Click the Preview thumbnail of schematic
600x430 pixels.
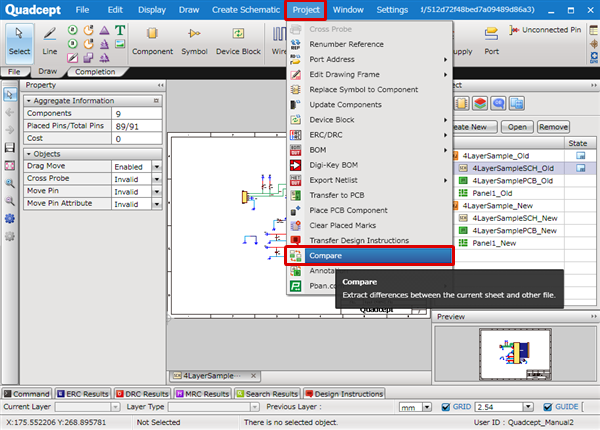coord(515,354)
